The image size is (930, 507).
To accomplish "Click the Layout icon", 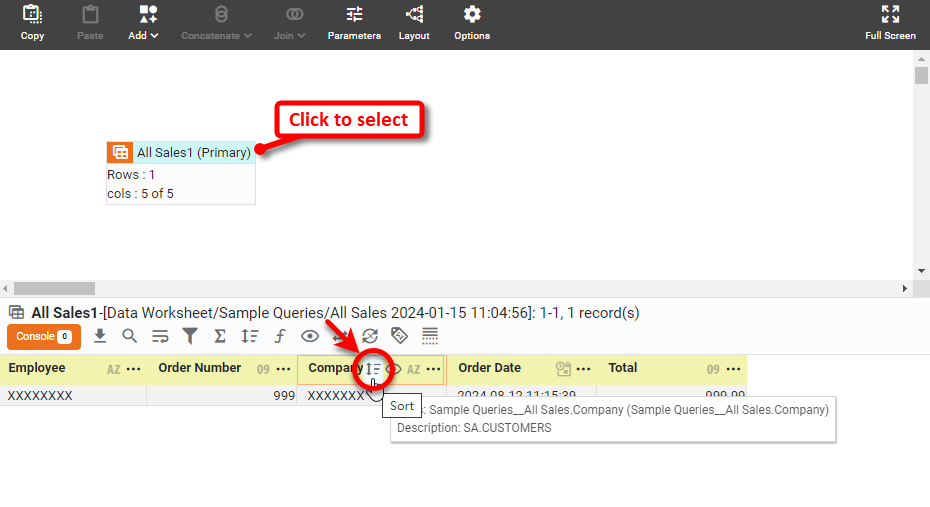I will click(414, 24).
